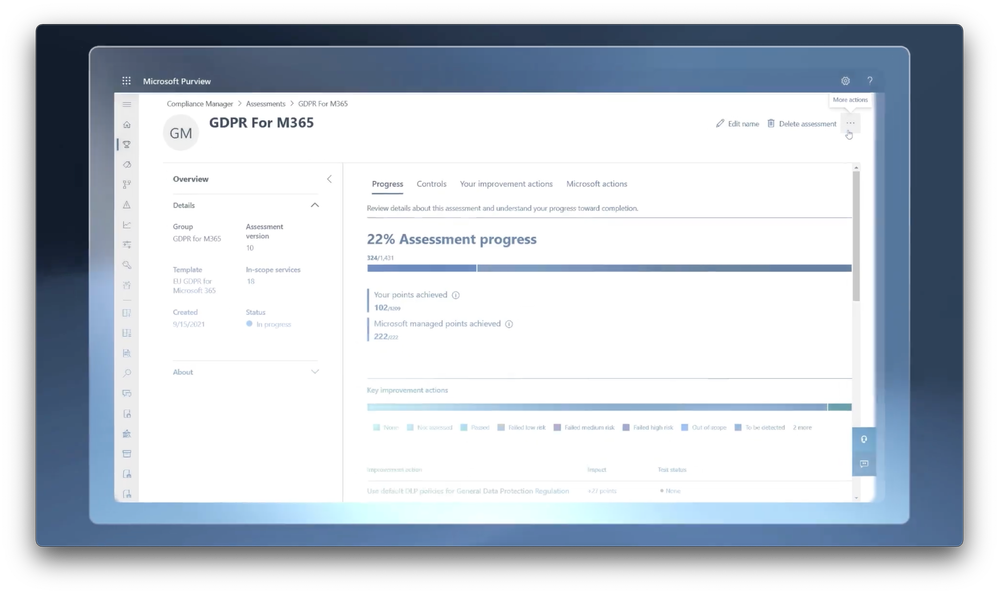The image size is (999, 594).
Task: Open Policies sliders icon in sidebar
Action: click(x=127, y=245)
